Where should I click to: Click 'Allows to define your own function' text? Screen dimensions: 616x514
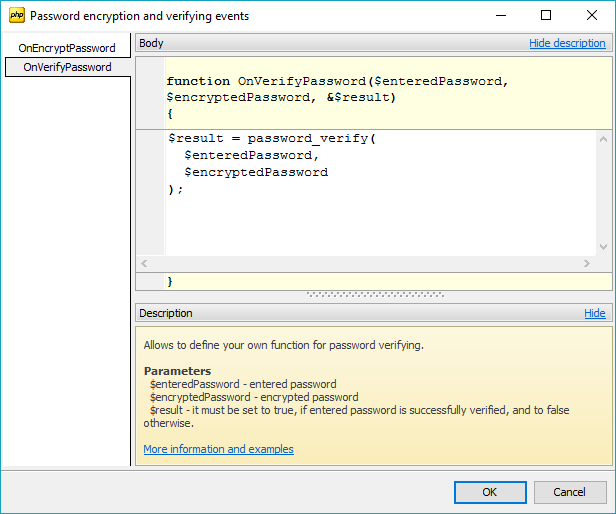(x=284, y=345)
